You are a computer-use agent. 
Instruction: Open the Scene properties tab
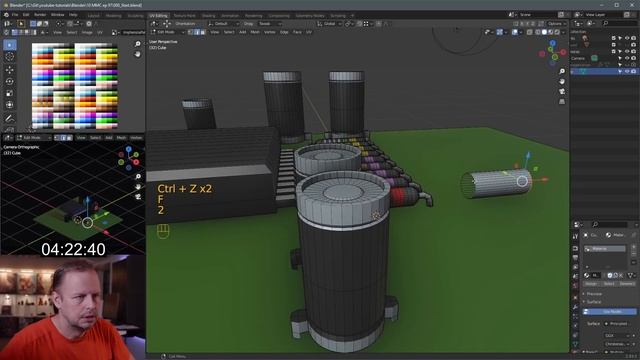click(x=575, y=276)
